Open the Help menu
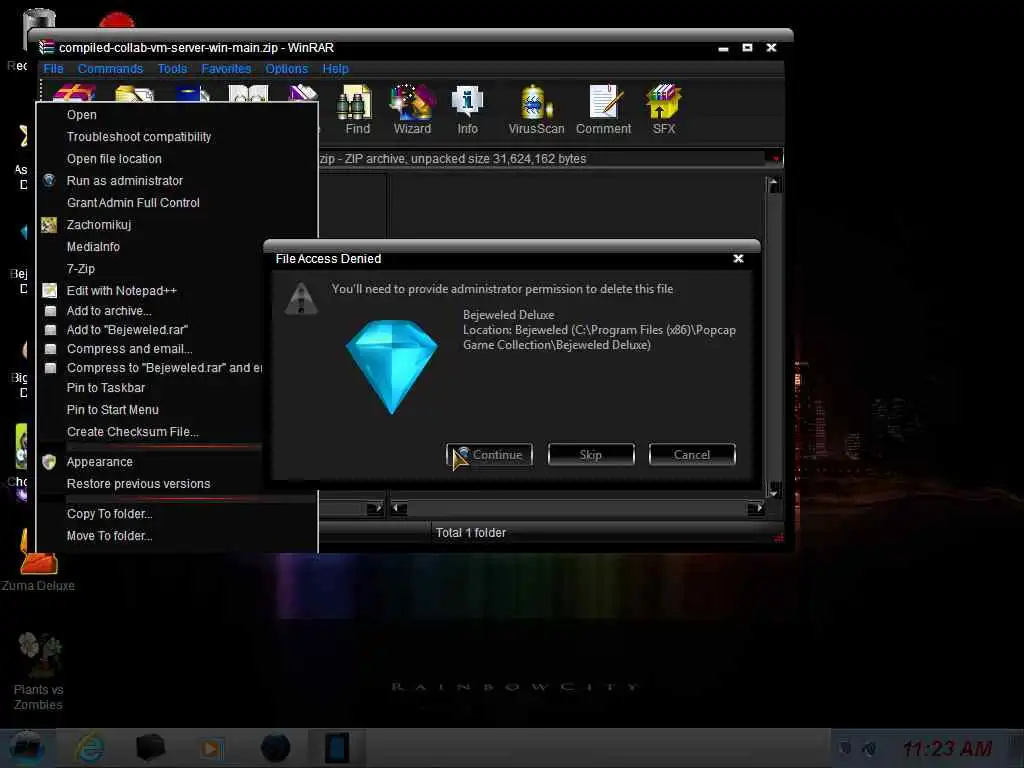This screenshot has height=768, width=1024. 335,69
